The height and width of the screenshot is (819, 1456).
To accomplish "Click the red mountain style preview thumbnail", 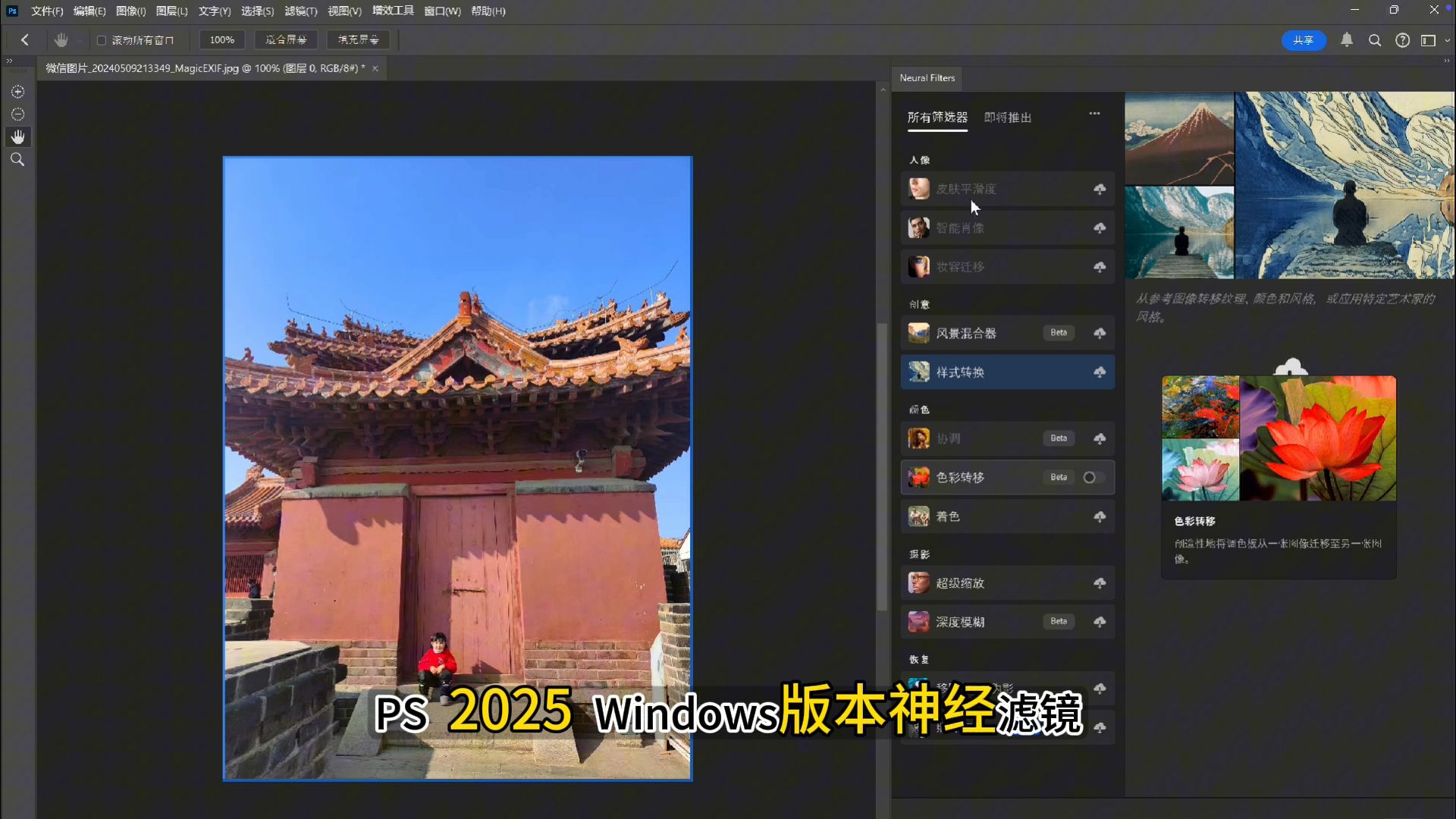I will pos(1179,138).
